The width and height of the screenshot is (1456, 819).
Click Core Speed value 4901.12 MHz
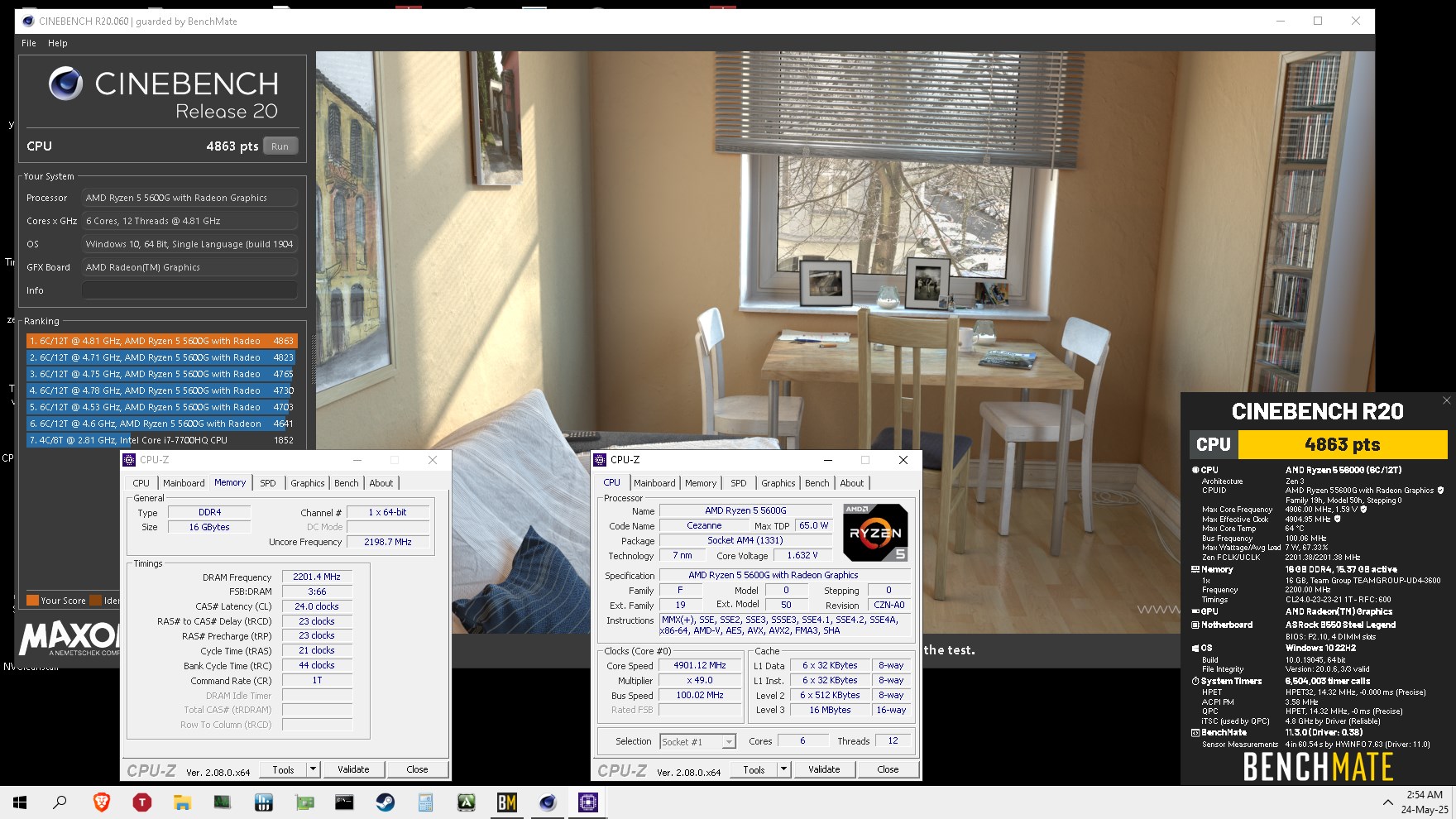700,665
